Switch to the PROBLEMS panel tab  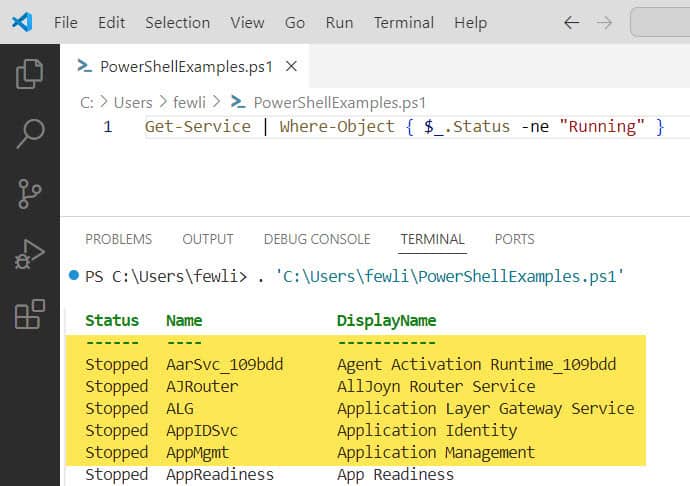click(x=118, y=239)
